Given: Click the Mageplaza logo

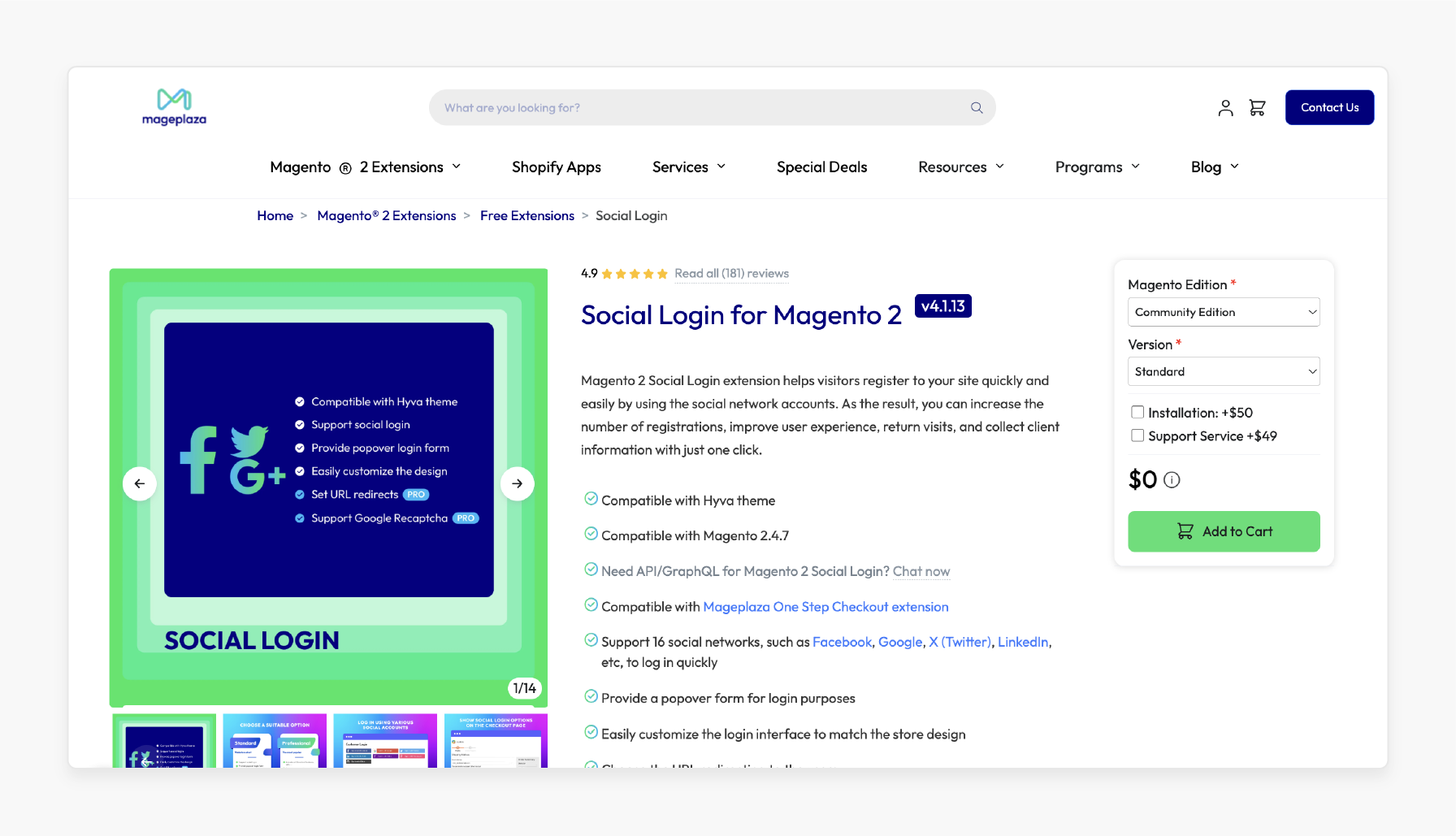Looking at the screenshot, I should (174, 107).
